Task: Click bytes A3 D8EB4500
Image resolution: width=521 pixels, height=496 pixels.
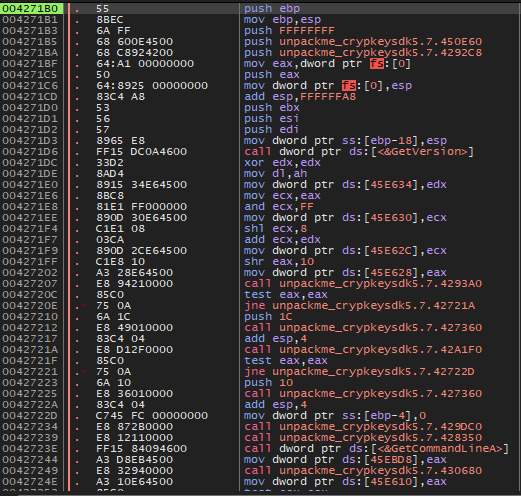Action: [x=134, y=459]
